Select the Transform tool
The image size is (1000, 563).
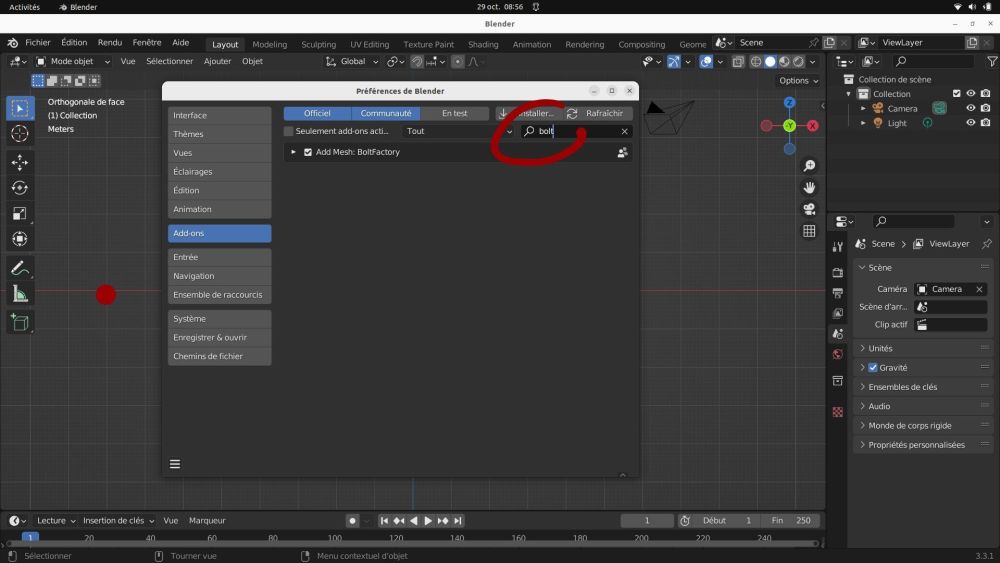pos(20,239)
